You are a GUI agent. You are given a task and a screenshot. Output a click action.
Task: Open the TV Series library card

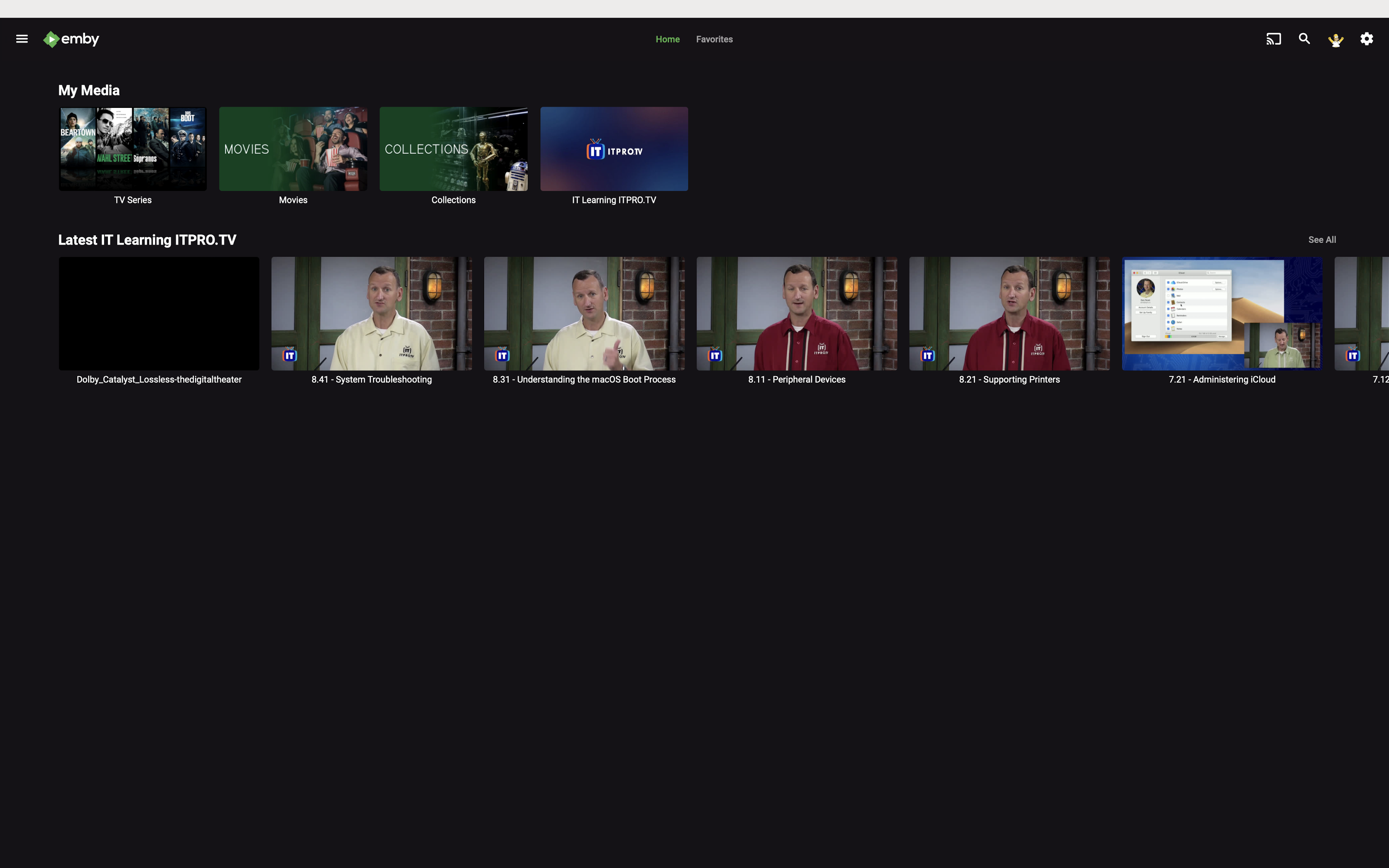[133, 149]
